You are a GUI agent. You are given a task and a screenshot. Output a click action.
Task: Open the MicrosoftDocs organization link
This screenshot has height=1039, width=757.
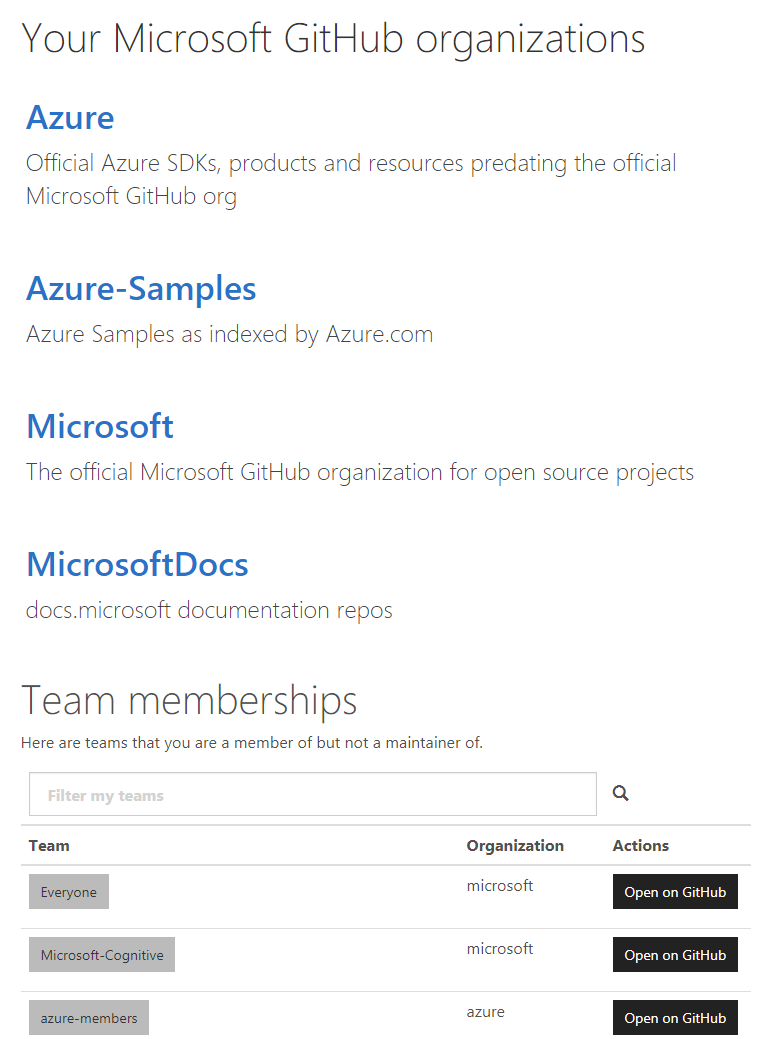tap(137, 564)
